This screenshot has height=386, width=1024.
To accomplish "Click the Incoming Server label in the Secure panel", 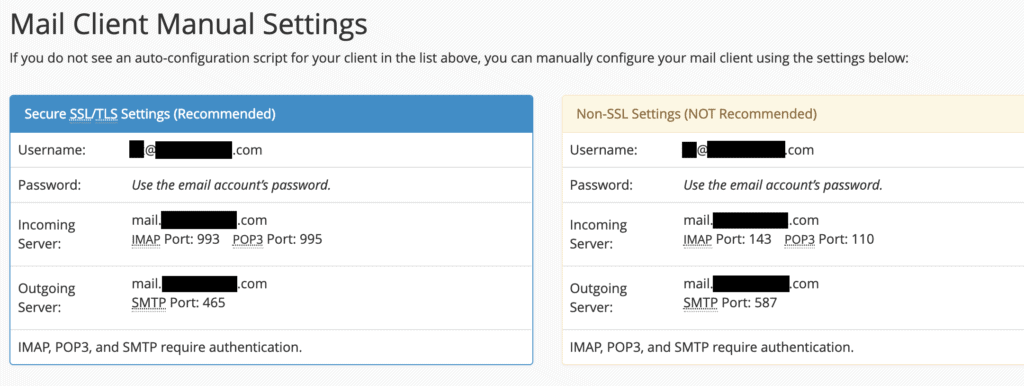I will (x=46, y=234).
